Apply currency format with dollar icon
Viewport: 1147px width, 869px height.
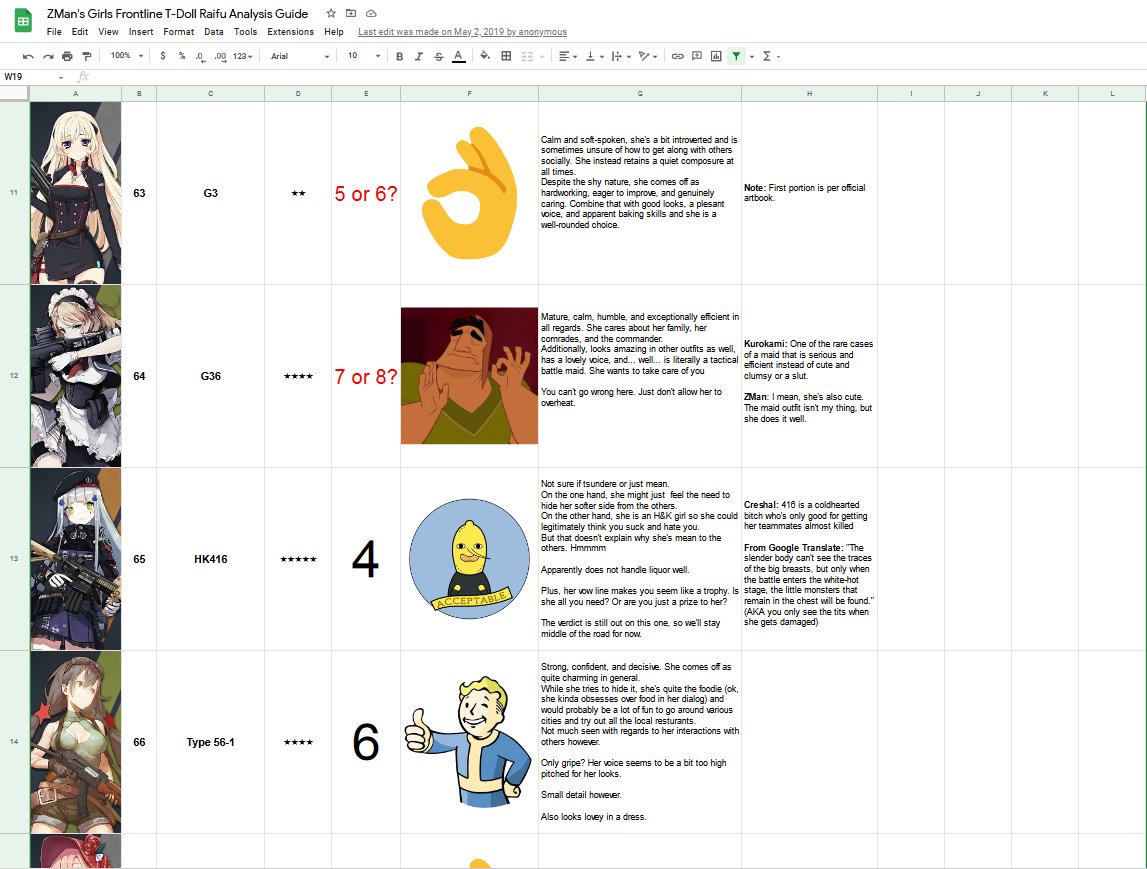coord(162,56)
